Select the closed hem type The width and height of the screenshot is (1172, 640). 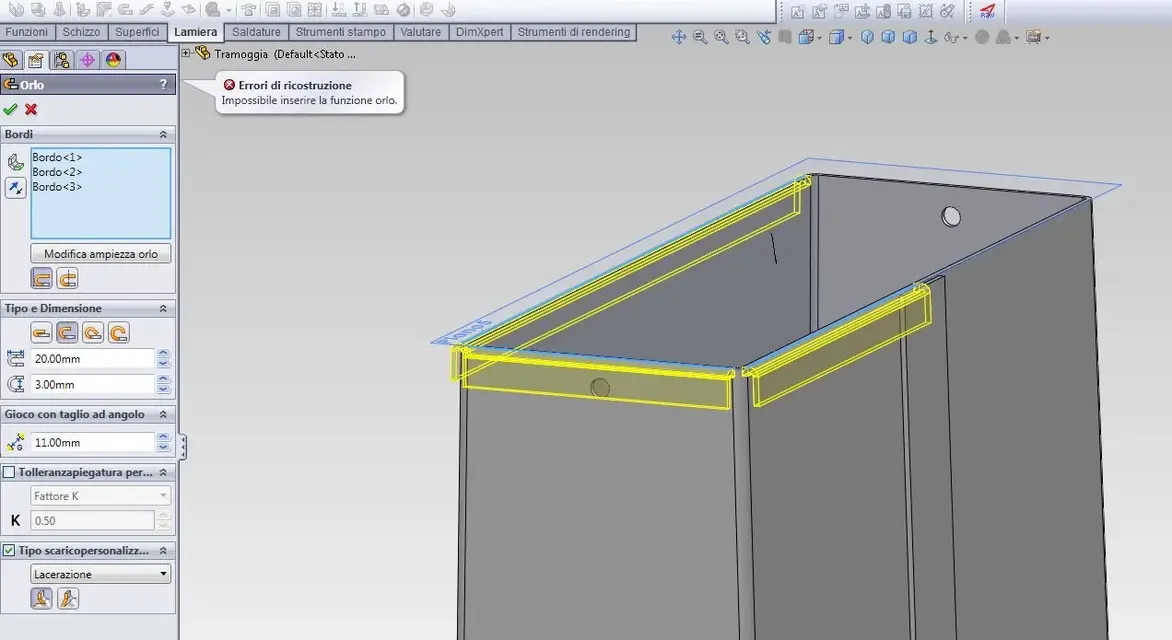[x=41, y=333]
